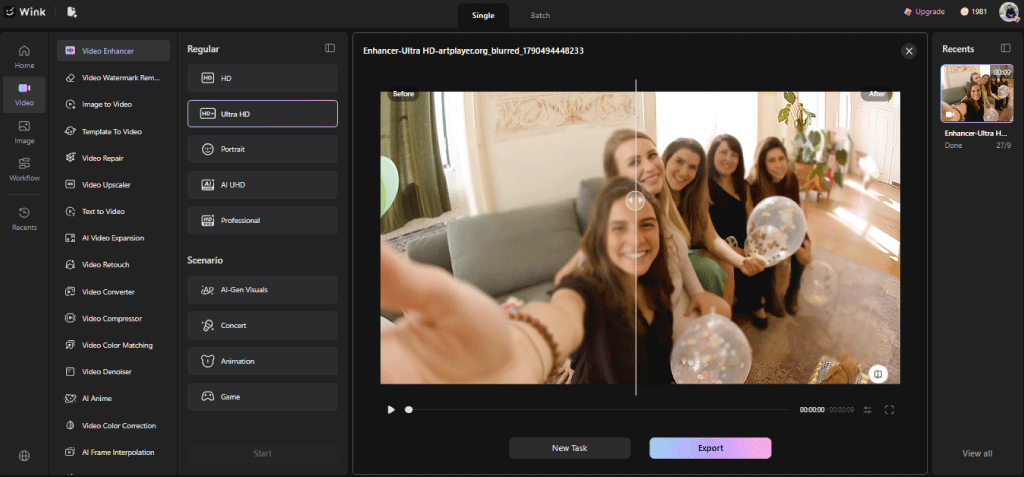The image size is (1024, 477).
Task: Enter fullscreen preview mode
Action: (889, 410)
